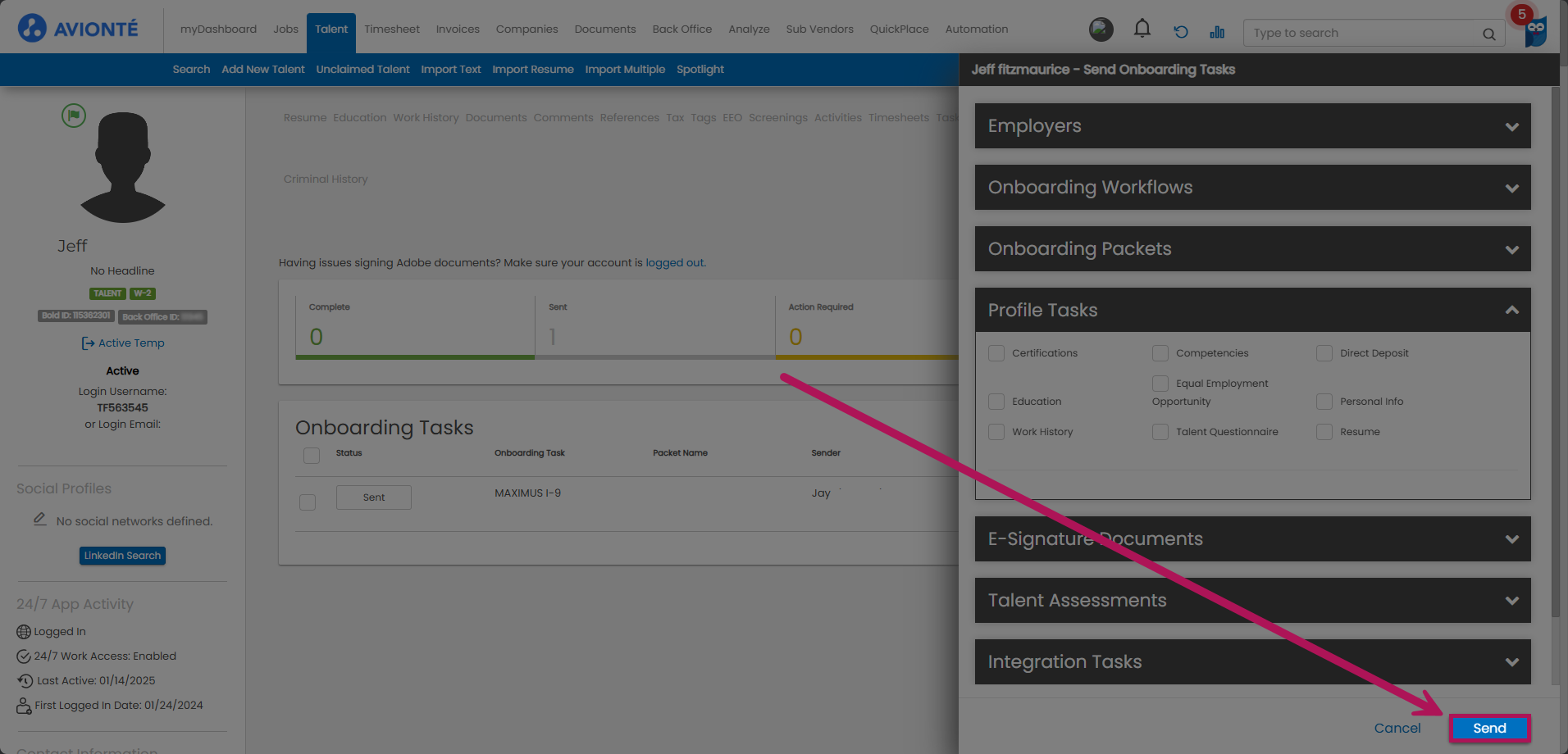Click the Cancel link
This screenshot has height=754, width=1568.
(x=1397, y=728)
